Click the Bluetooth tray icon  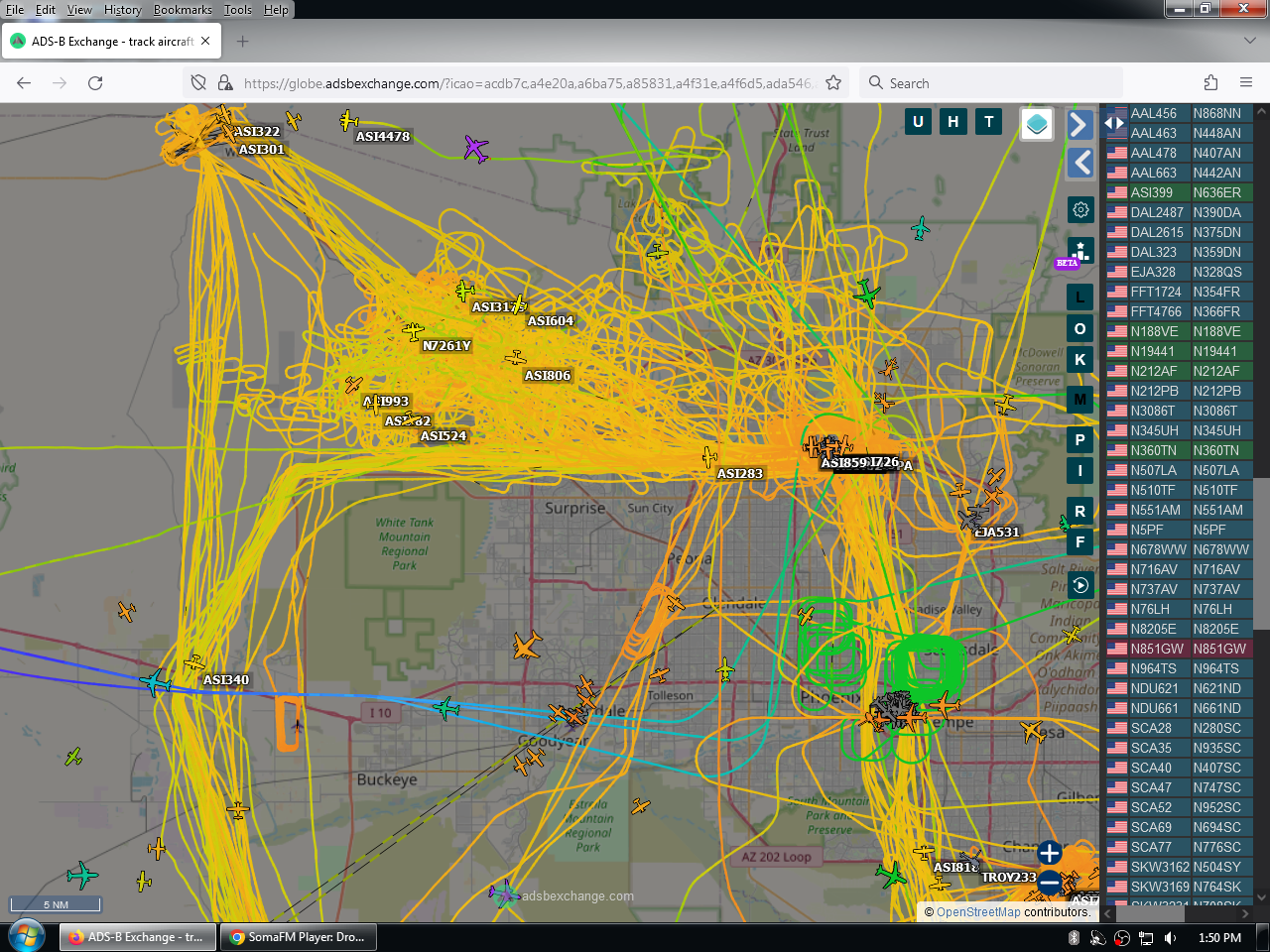click(x=1074, y=937)
